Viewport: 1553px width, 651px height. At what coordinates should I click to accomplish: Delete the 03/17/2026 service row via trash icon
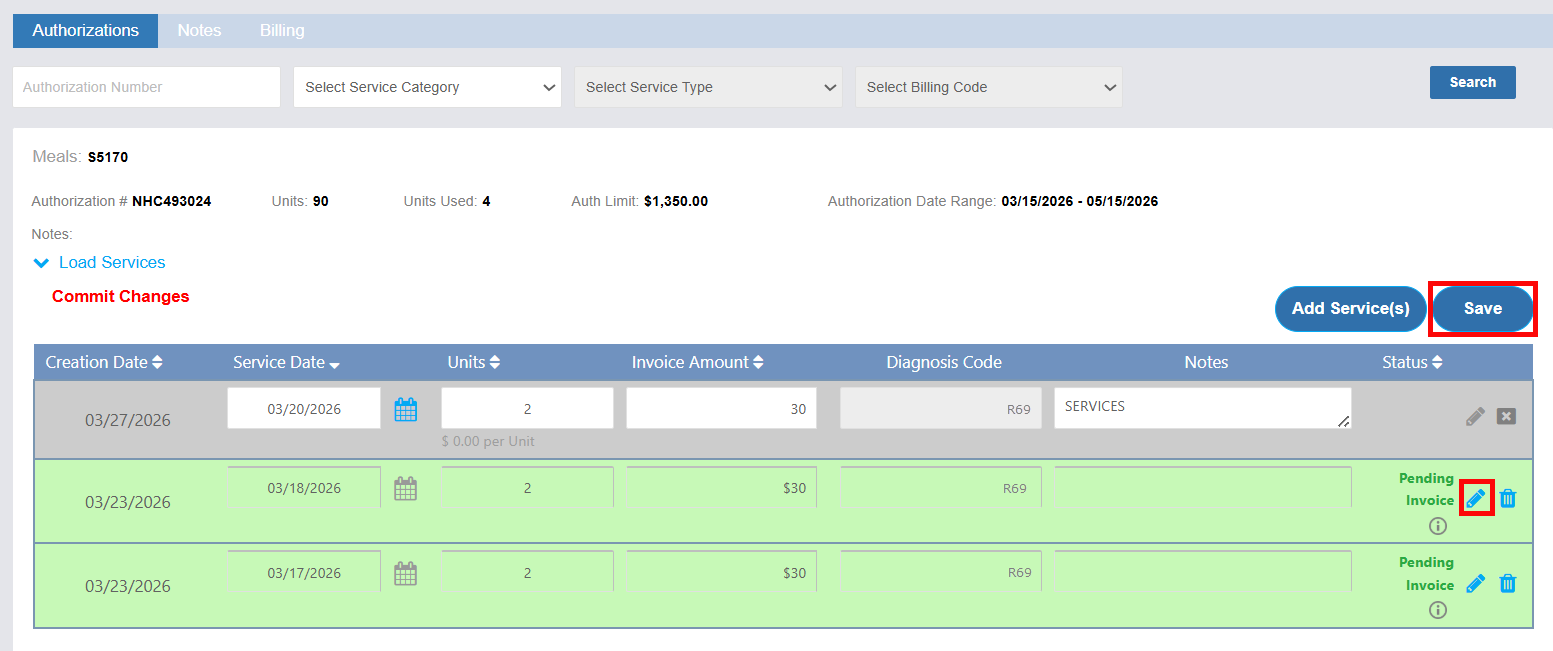[x=1508, y=583]
